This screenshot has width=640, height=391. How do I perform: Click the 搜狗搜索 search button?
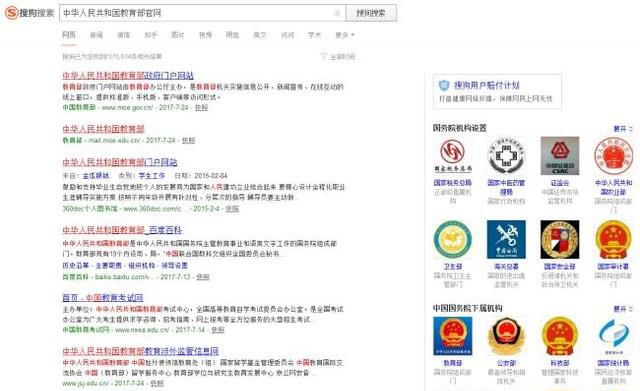[x=371, y=13]
